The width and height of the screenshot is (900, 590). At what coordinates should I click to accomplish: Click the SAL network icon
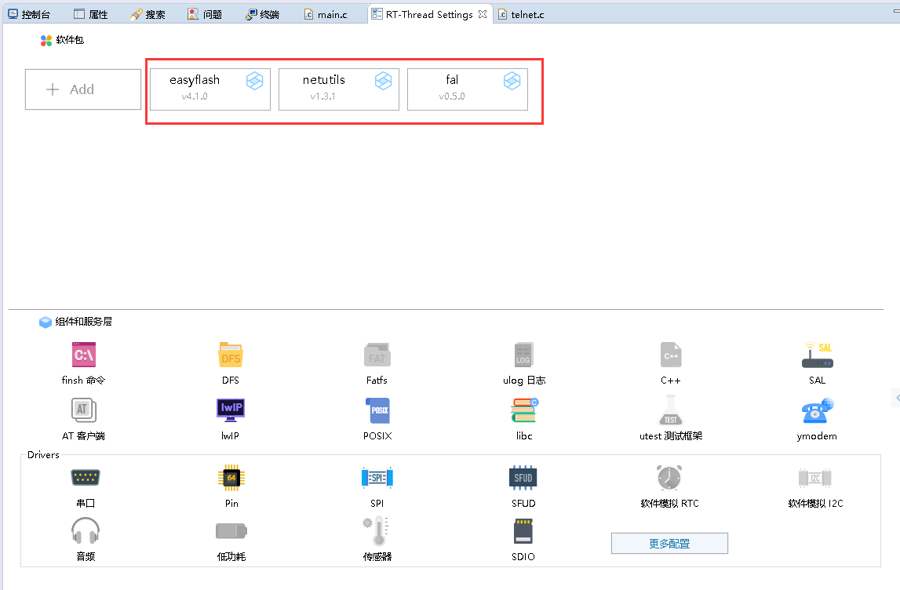(817, 355)
